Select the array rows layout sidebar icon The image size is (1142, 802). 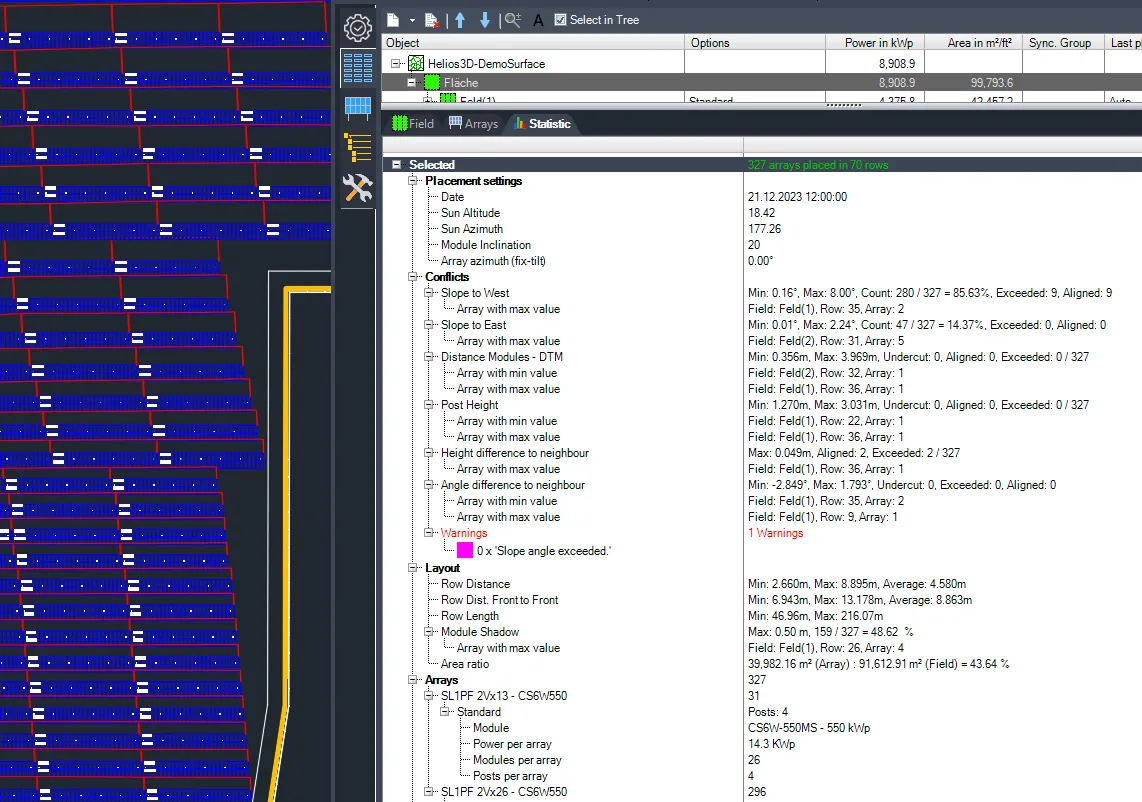coord(357,67)
